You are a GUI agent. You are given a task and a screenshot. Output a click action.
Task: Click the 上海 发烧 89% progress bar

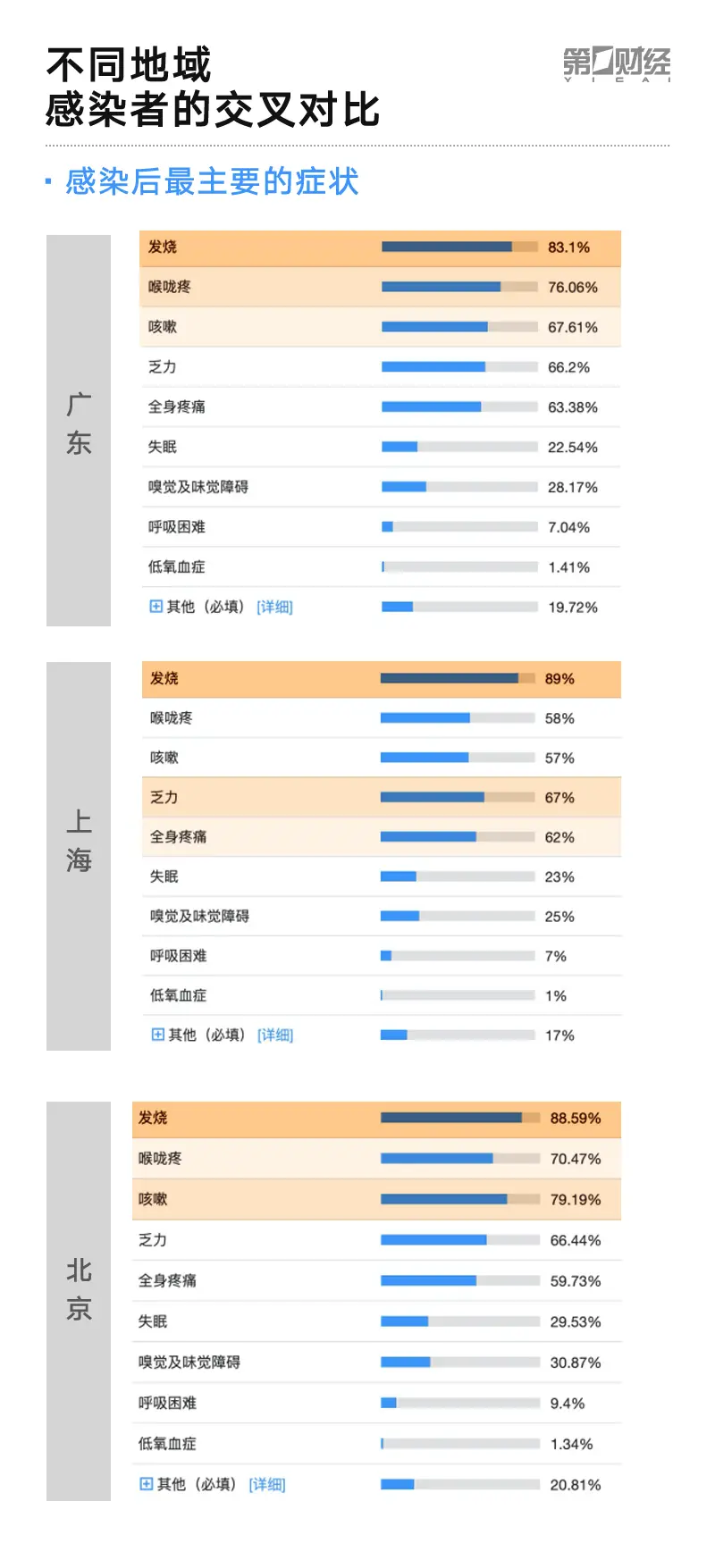point(458,678)
